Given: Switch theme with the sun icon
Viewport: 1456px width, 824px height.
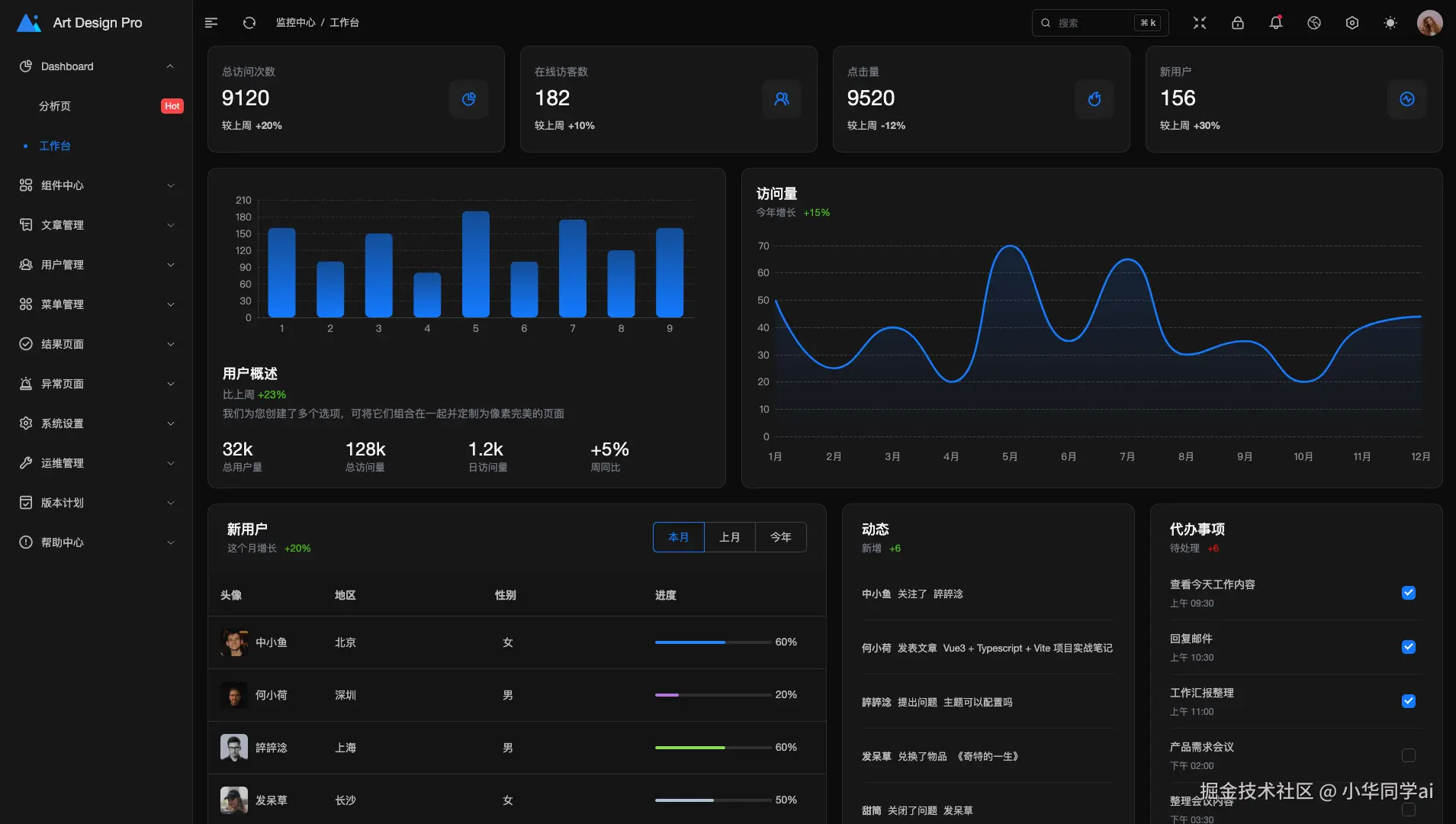Looking at the screenshot, I should (x=1390, y=23).
